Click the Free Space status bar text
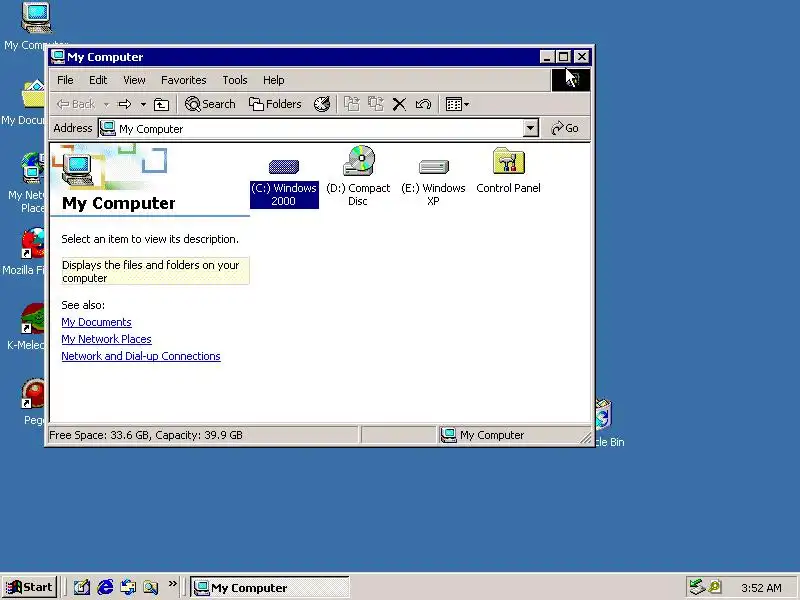The image size is (800, 600). pos(146,435)
